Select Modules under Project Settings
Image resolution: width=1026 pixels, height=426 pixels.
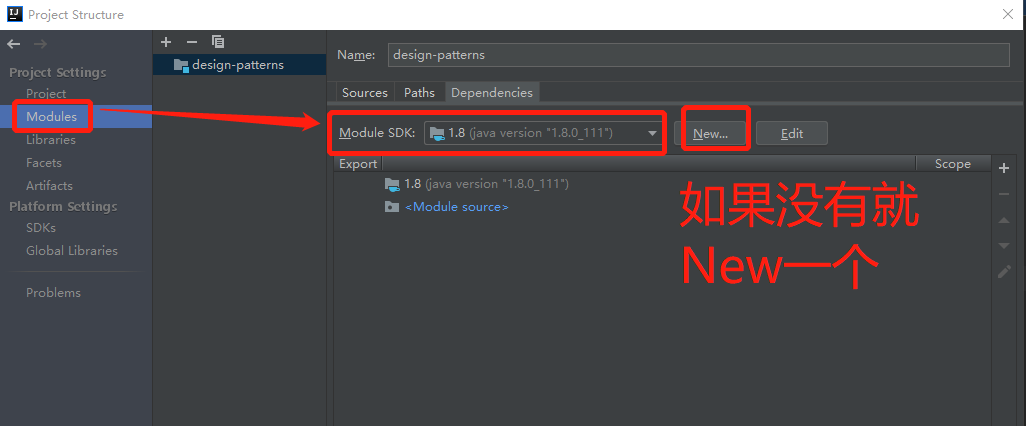tap(76, 116)
